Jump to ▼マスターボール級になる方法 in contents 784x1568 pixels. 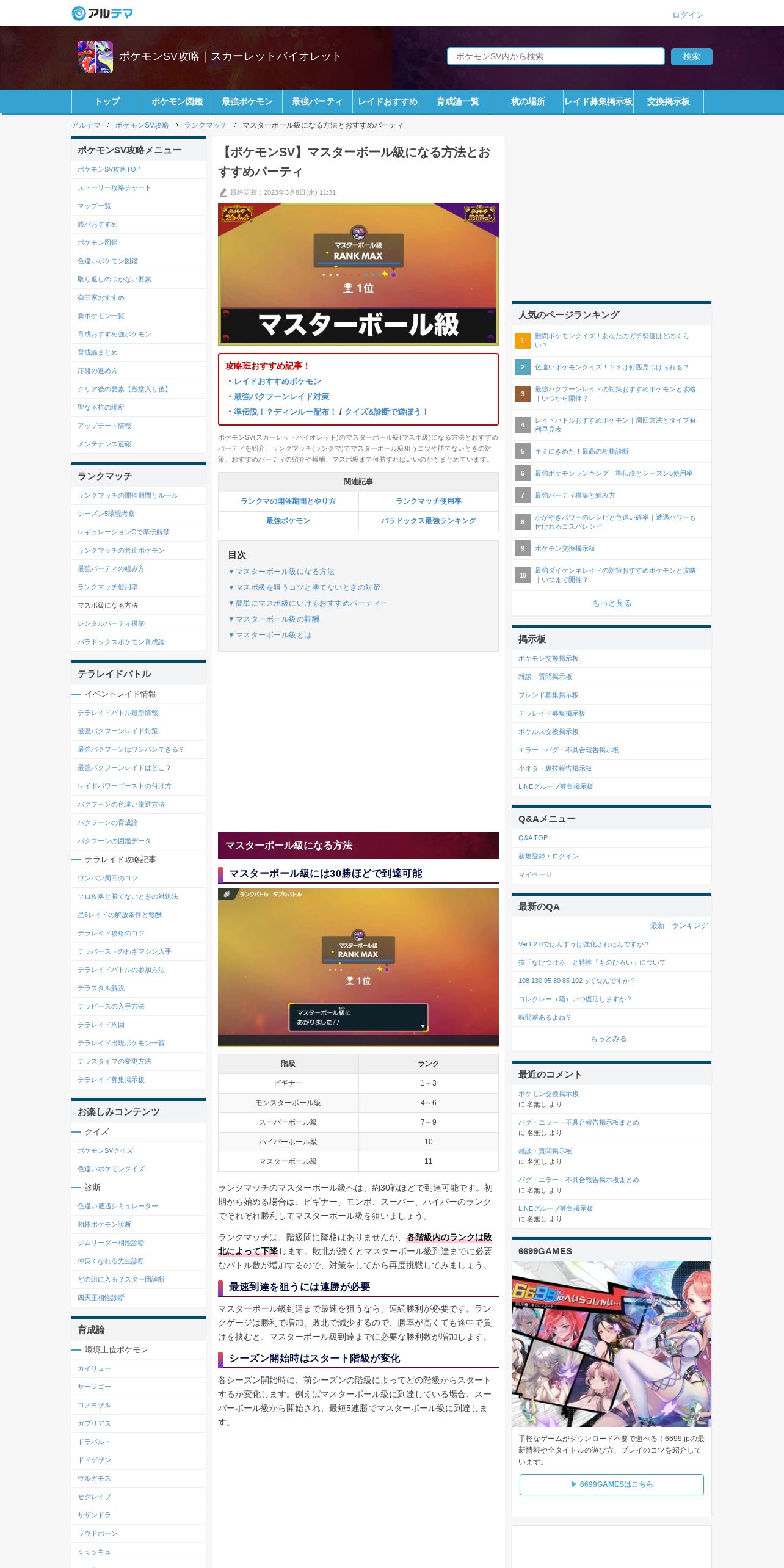coord(281,572)
